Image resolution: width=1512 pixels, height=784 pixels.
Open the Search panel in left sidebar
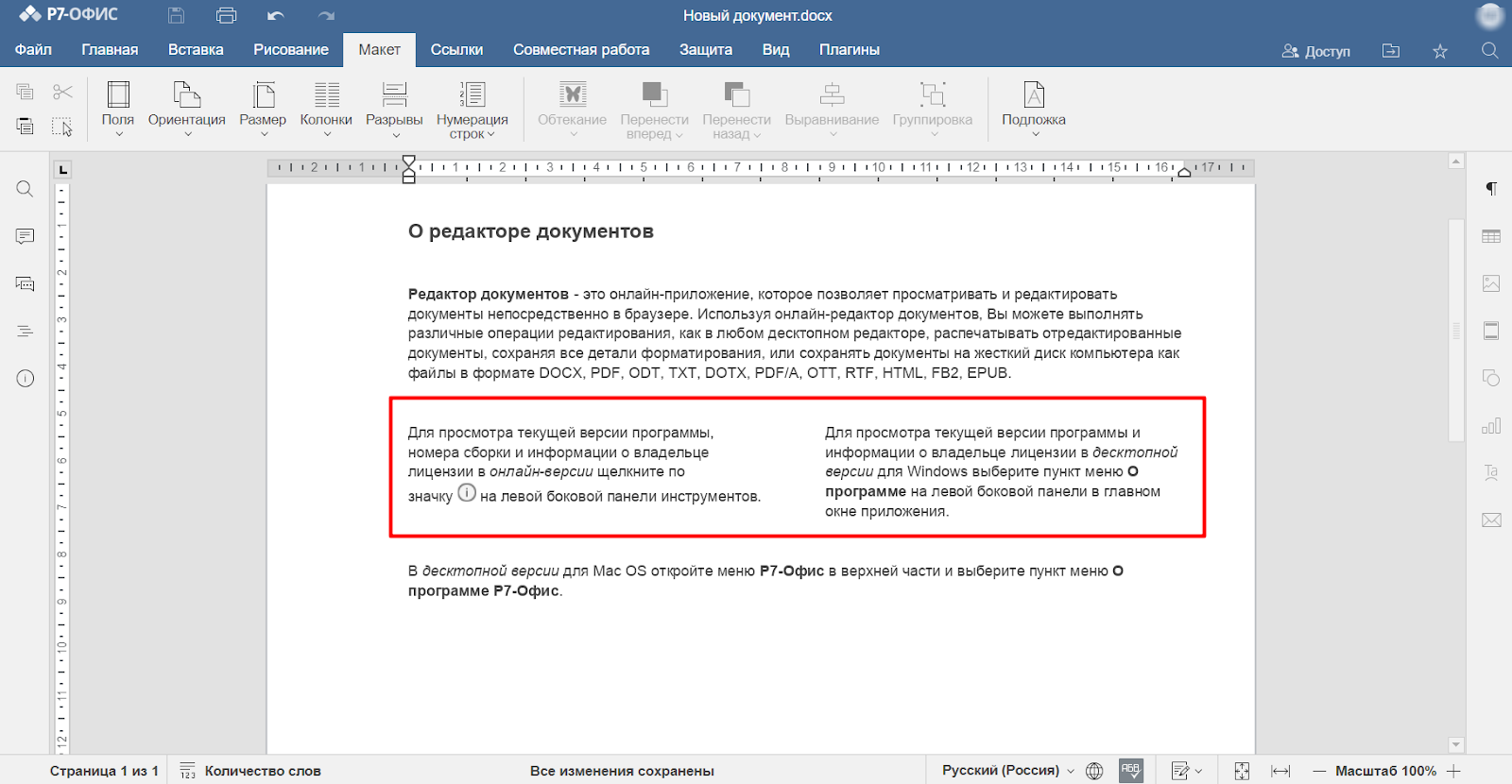point(26,189)
